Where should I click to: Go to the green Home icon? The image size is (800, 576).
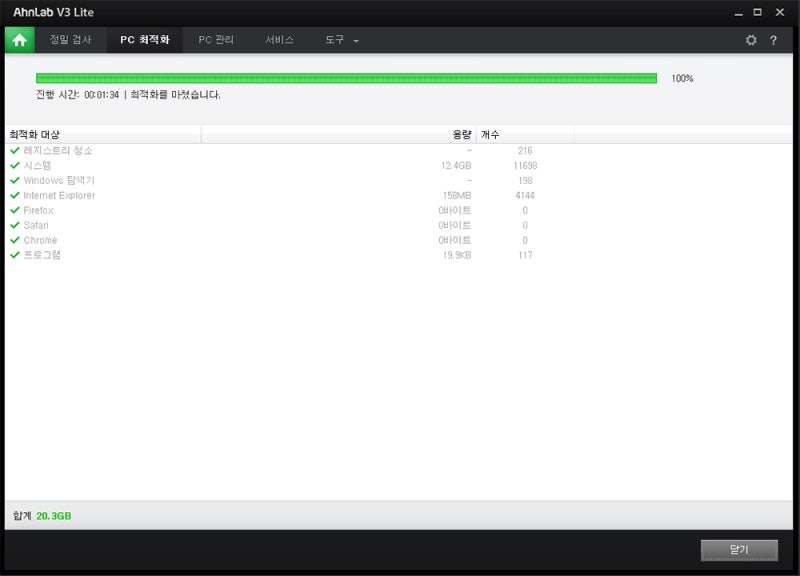point(20,40)
